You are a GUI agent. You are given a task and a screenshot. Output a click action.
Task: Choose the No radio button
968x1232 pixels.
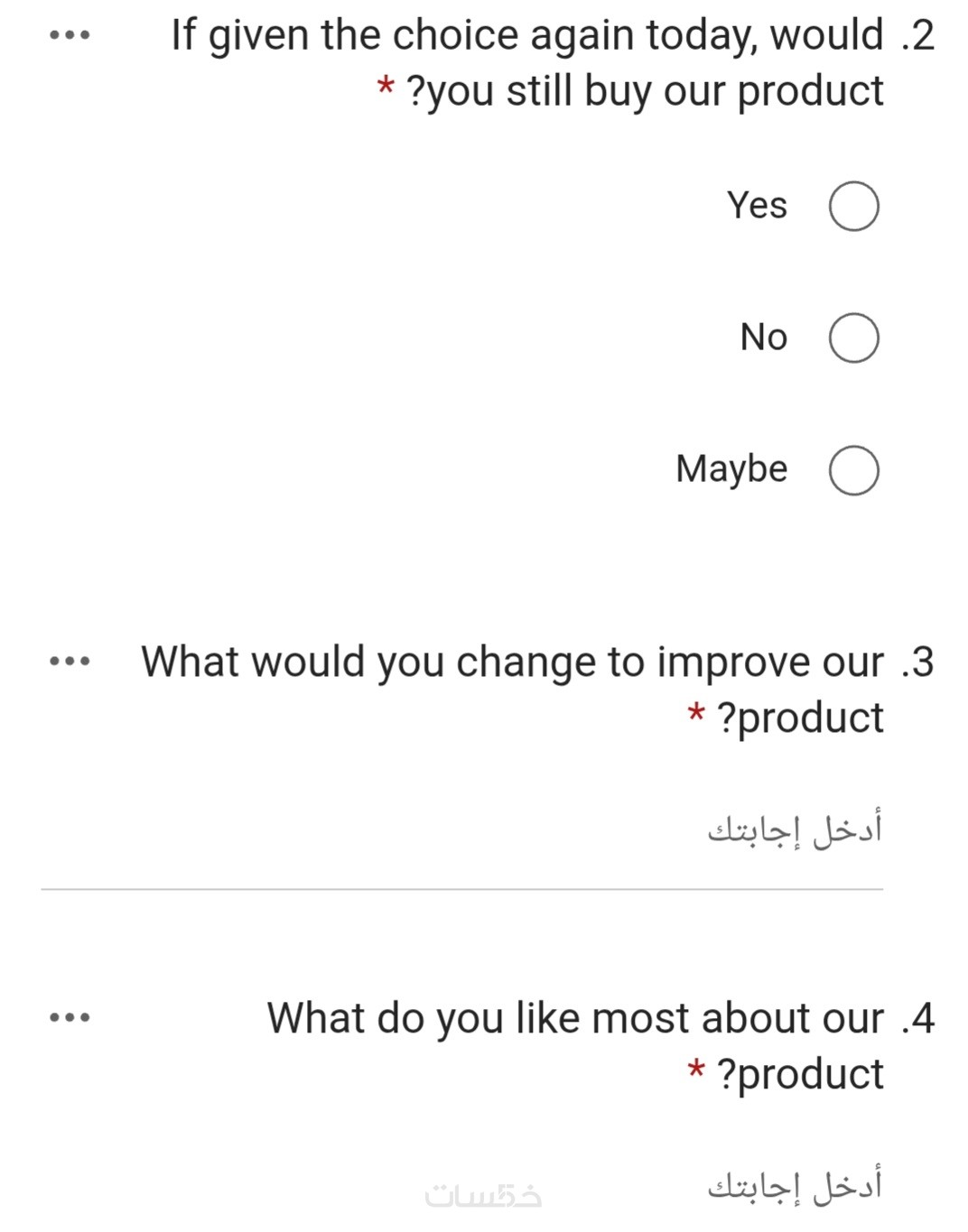tap(853, 338)
